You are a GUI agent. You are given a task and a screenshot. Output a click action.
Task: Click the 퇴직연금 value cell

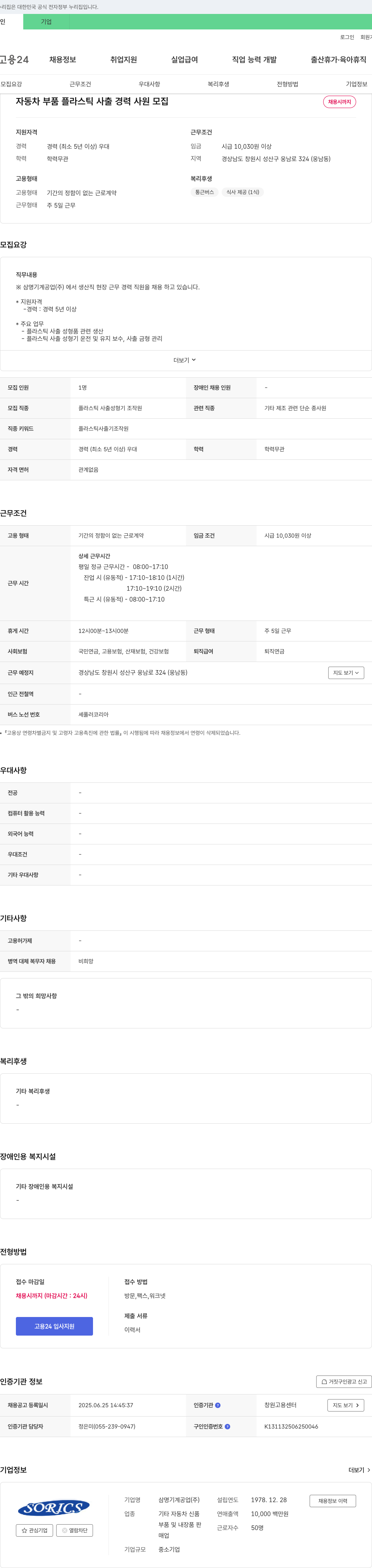[274, 652]
